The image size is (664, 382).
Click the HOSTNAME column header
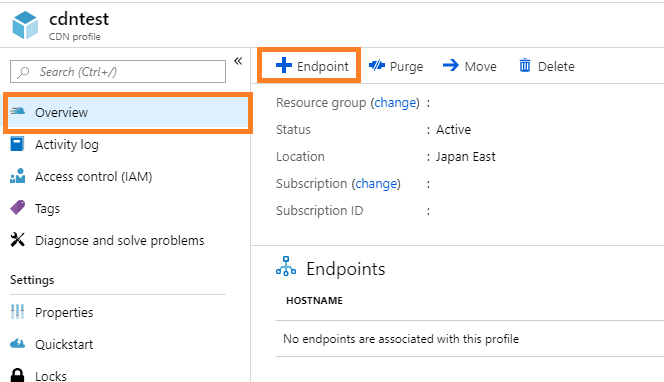pos(314,301)
